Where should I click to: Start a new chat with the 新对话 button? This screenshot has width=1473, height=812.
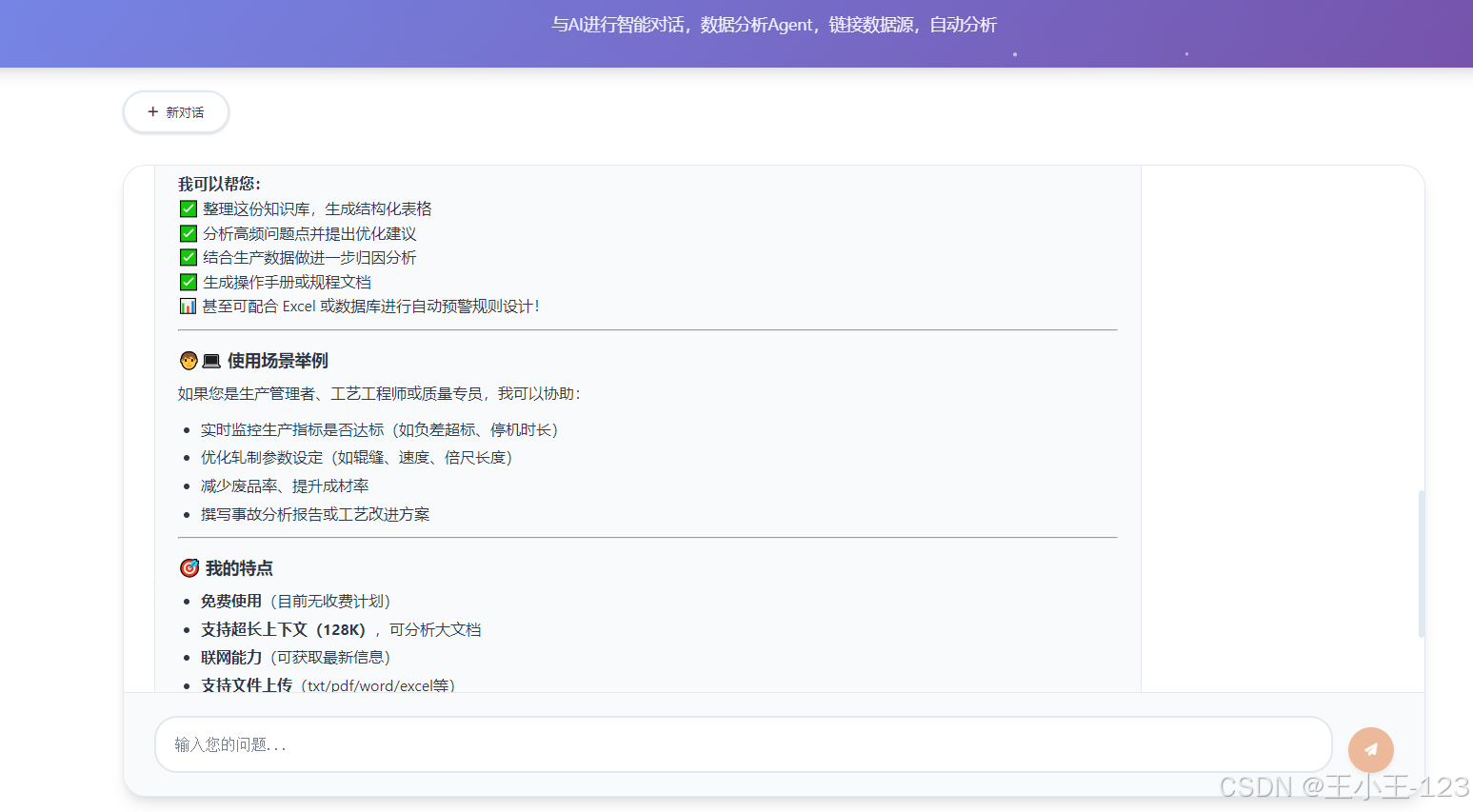[175, 111]
